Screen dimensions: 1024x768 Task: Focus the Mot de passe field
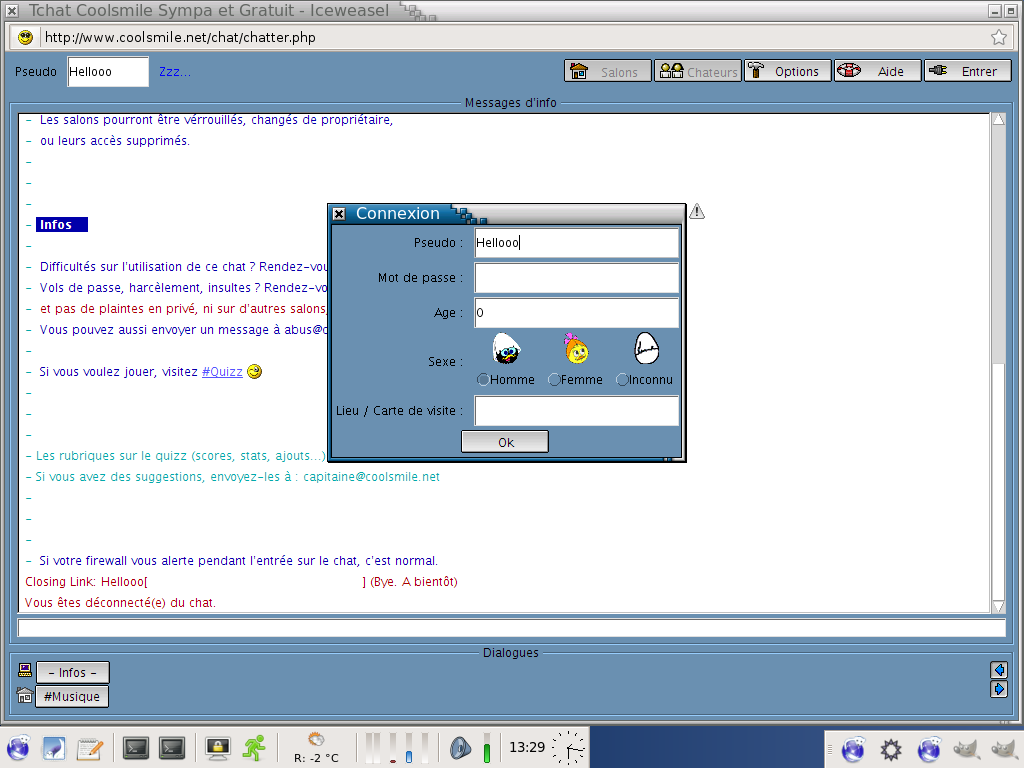tap(577, 278)
